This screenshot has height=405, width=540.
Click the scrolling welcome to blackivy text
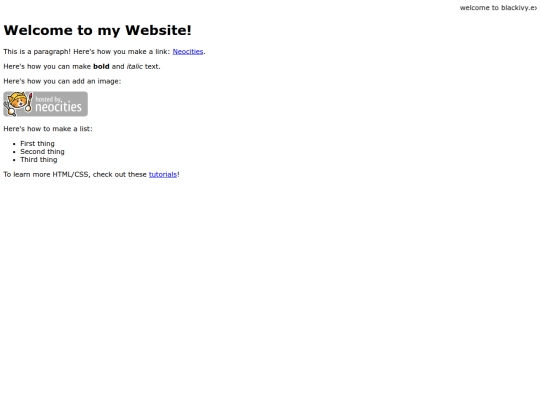[x=499, y=8]
